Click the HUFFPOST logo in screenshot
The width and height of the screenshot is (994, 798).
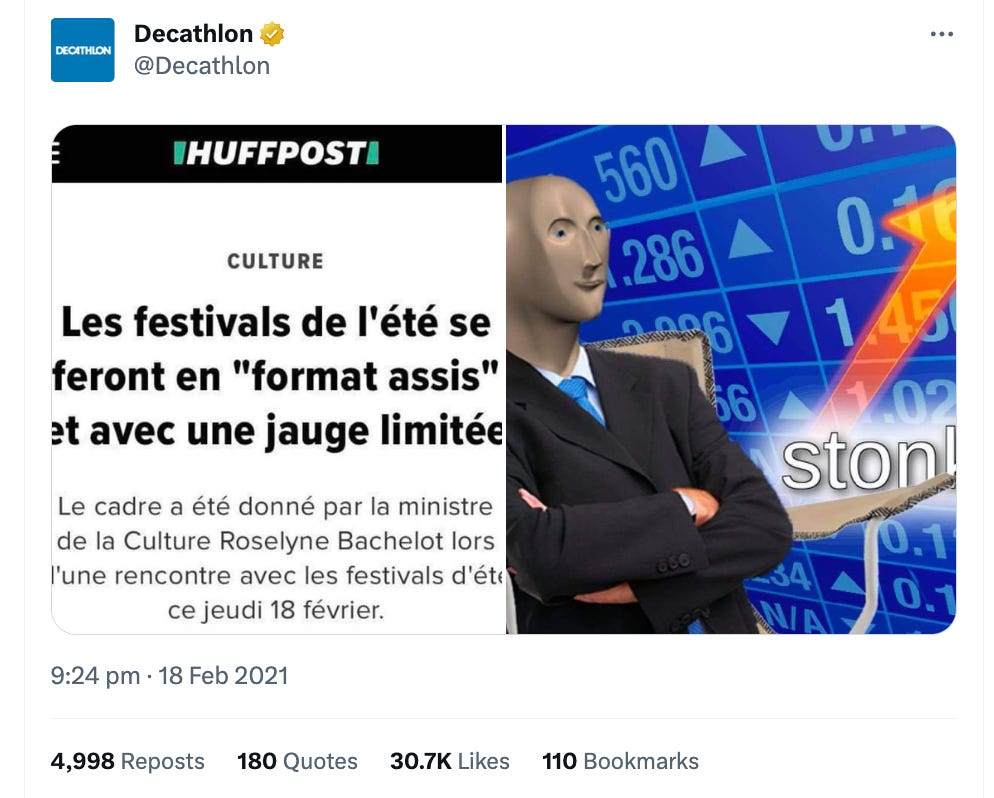click(x=276, y=153)
